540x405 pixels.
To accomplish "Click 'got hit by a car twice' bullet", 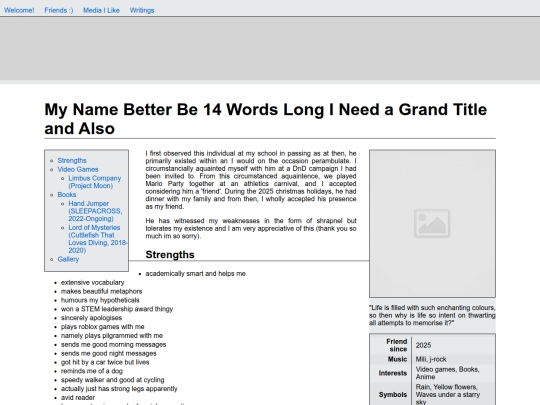I will click(105, 362).
